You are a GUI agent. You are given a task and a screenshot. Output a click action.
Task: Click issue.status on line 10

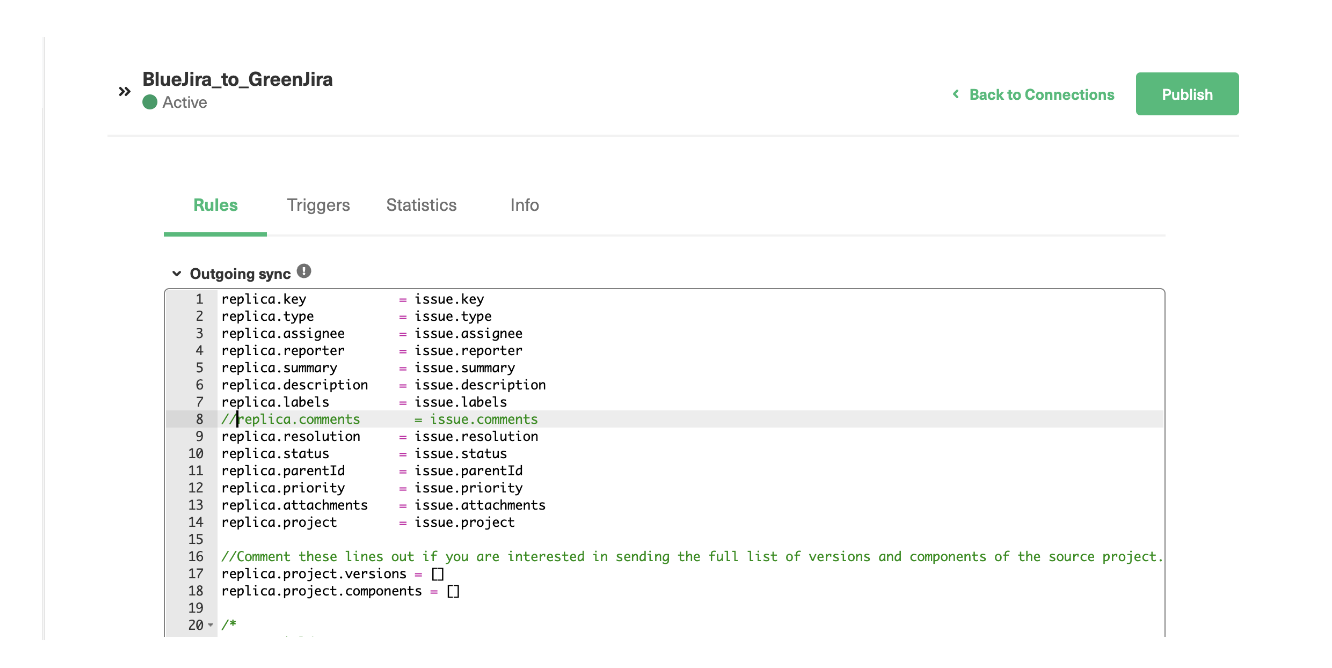click(x=461, y=453)
